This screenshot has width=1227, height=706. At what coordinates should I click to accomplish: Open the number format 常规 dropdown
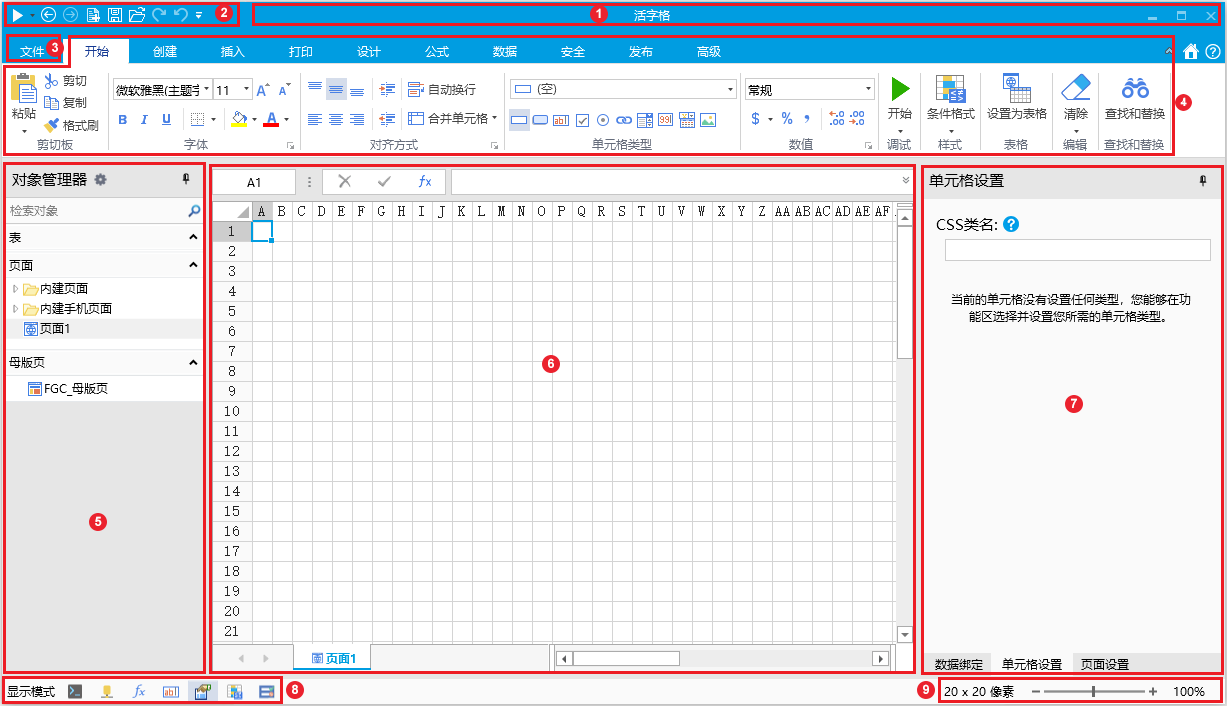click(x=868, y=90)
